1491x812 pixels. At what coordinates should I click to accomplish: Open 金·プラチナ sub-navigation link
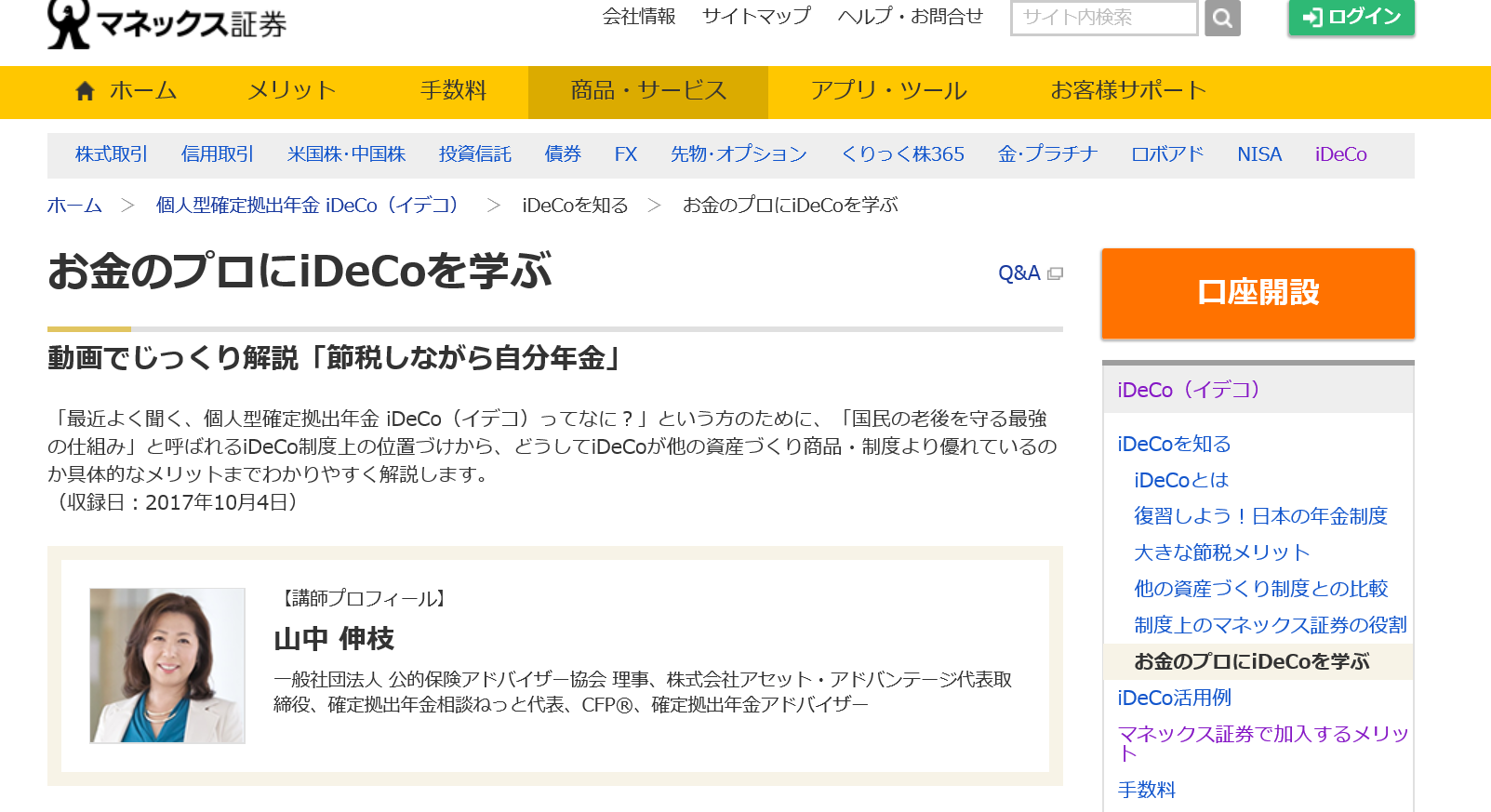click(1047, 154)
